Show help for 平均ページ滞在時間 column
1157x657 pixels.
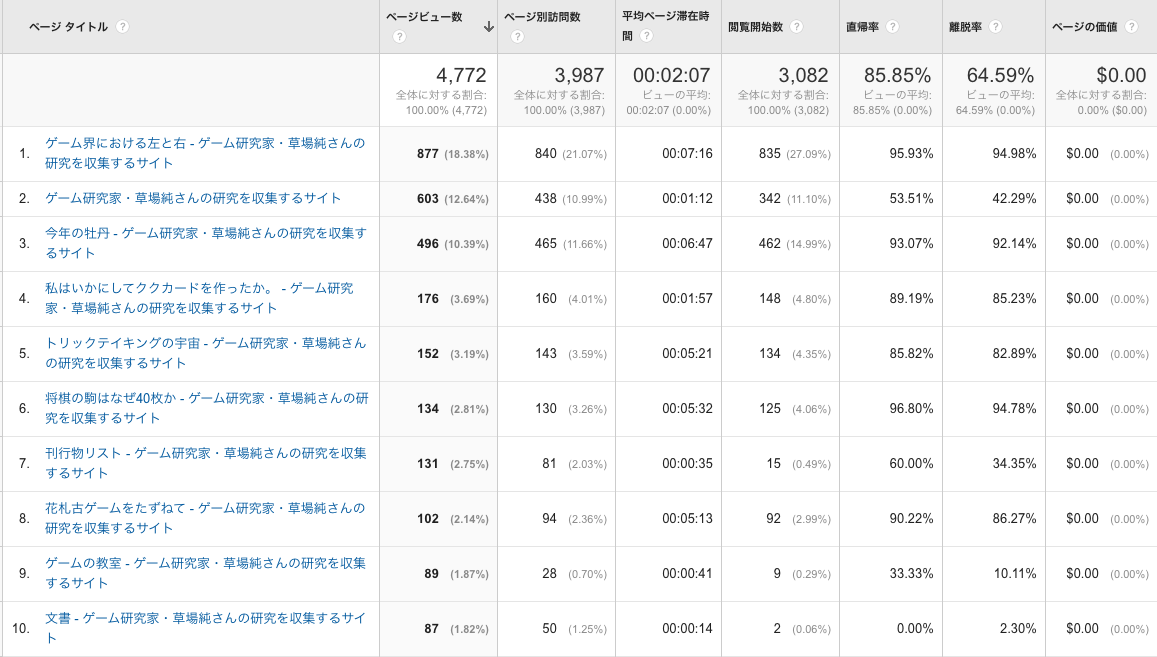tap(647, 36)
